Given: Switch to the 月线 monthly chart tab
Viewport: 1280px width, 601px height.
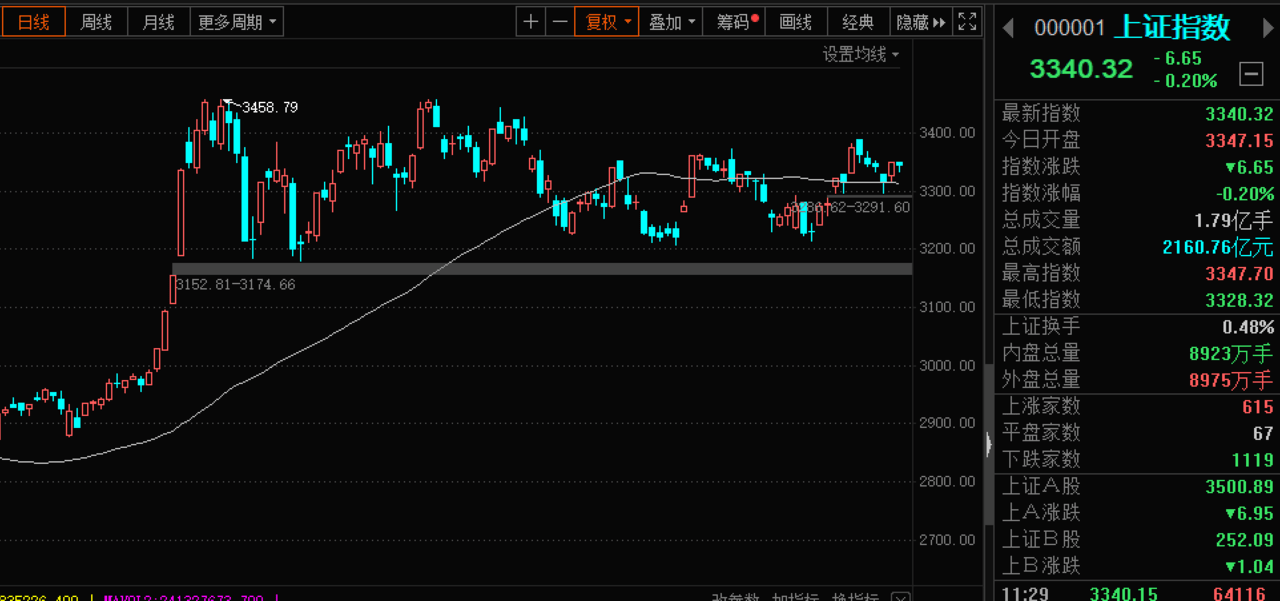Looking at the screenshot, I should point(158,22).
